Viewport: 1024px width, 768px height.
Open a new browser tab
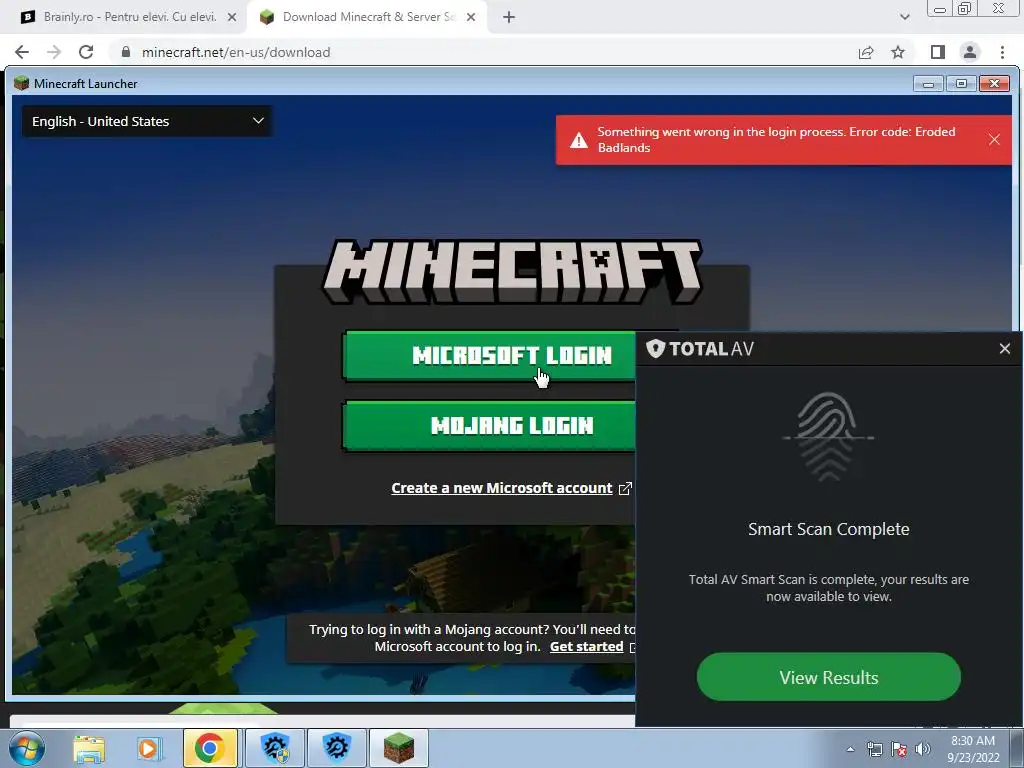[x=509, y=18]
